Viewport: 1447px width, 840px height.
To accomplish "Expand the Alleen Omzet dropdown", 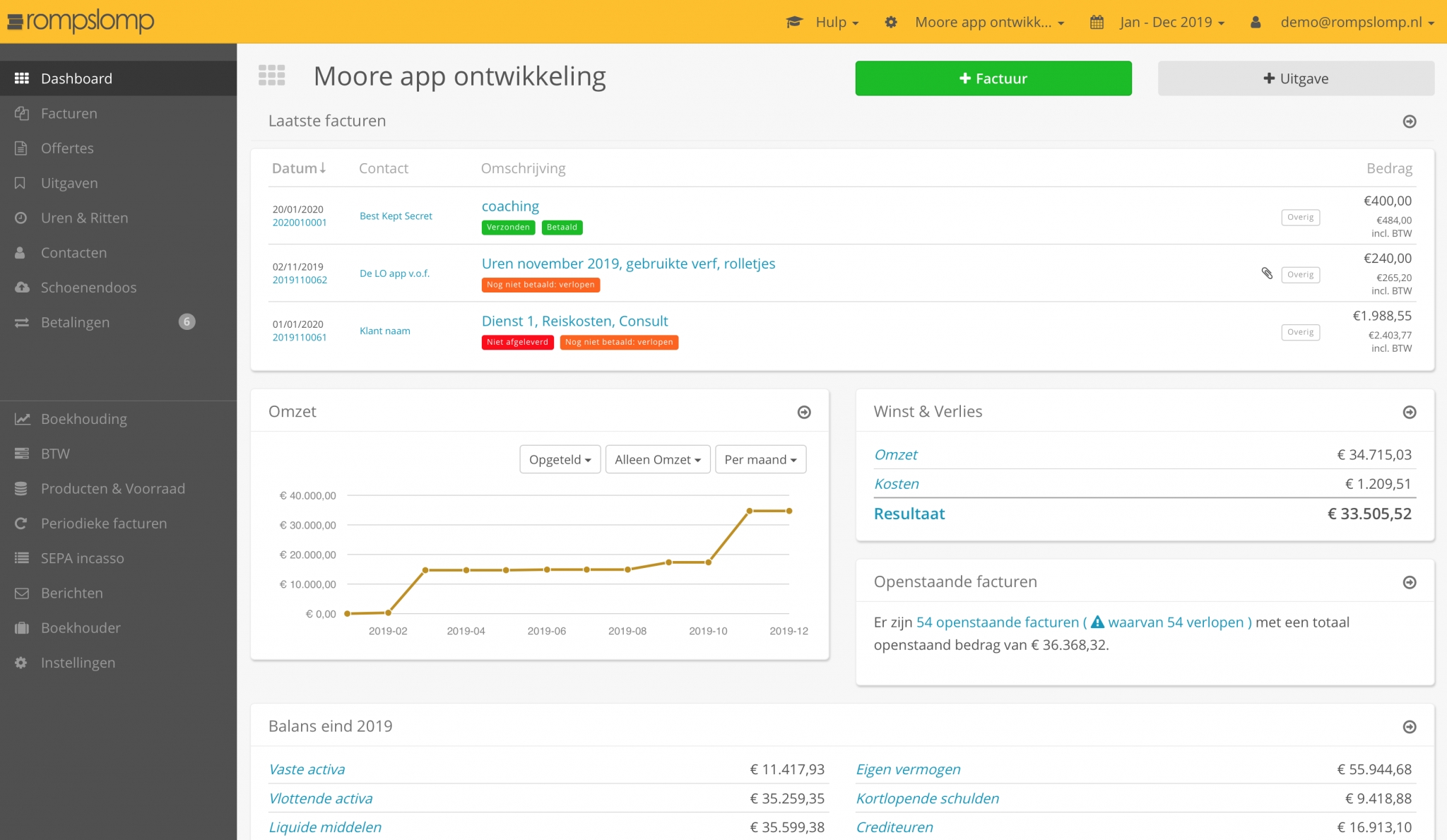I will tap(657, 459).
